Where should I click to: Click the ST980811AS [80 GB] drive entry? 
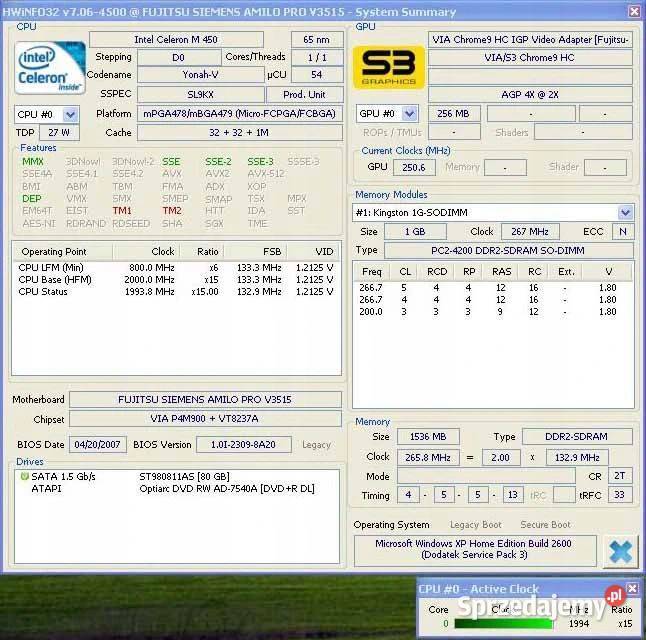(x=185, y=476)
